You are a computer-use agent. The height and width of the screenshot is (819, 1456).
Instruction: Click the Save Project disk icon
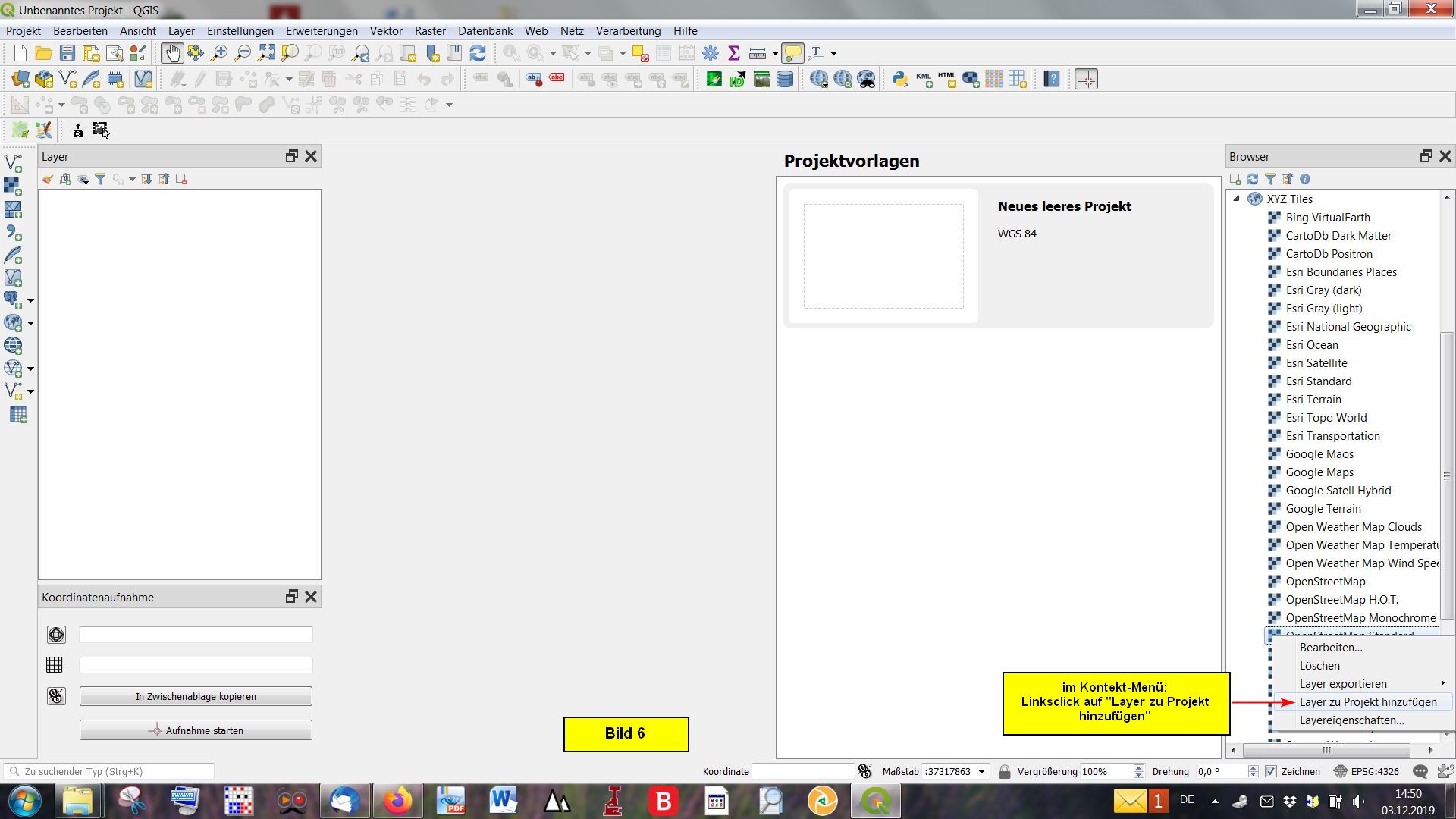click(67, 53)
